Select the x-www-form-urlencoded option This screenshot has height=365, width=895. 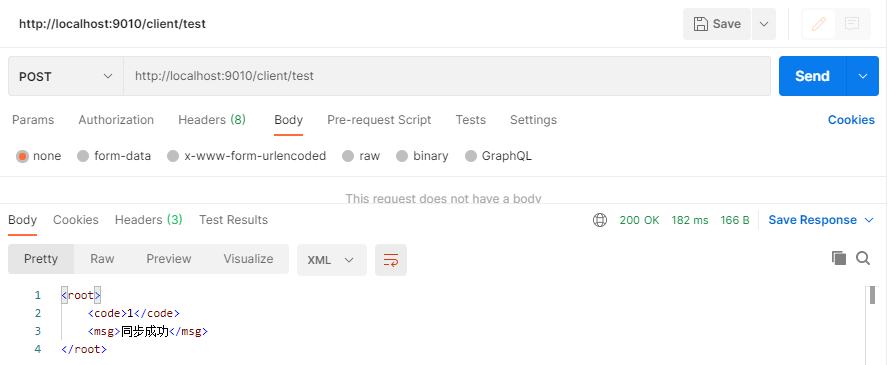click(247, 156)
